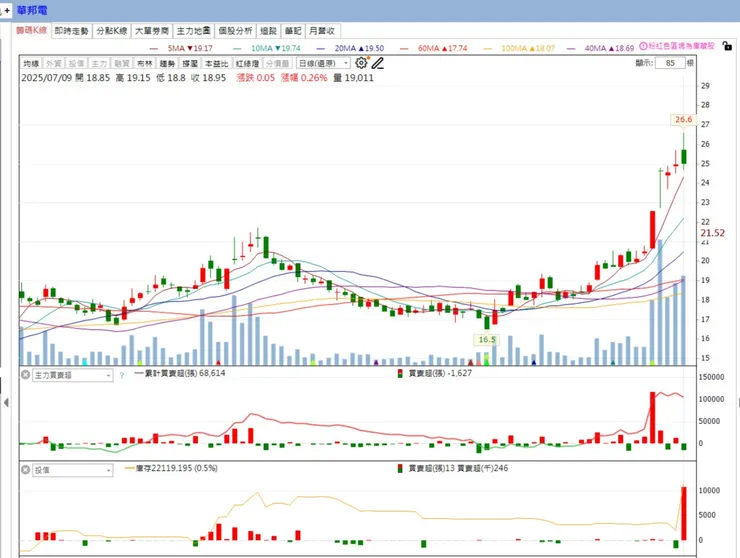
Task: Open the 主力買賣超 indicator dropdown
Action: tap(73, 375)
